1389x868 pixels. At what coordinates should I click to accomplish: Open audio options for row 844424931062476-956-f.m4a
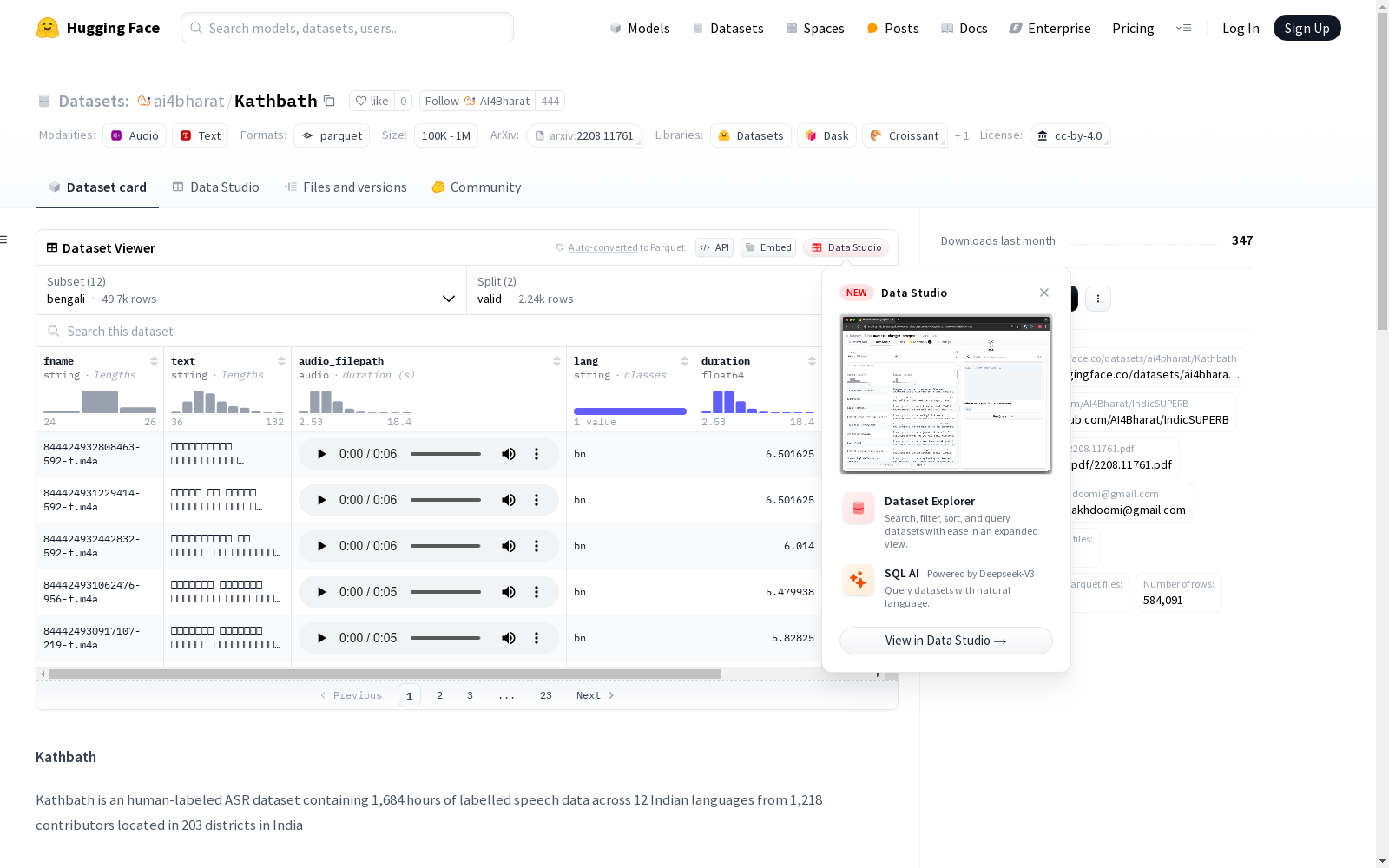[537, 592]
